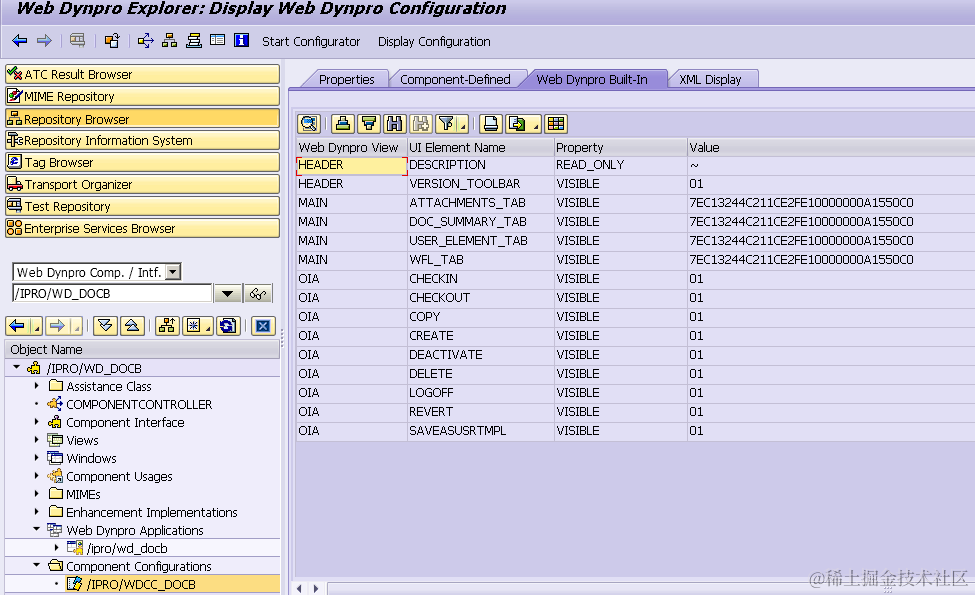Click the Find binoculars icon
The width and height of the screenshot is (975, 595).
pyautogui.click(x=395, y=124)
